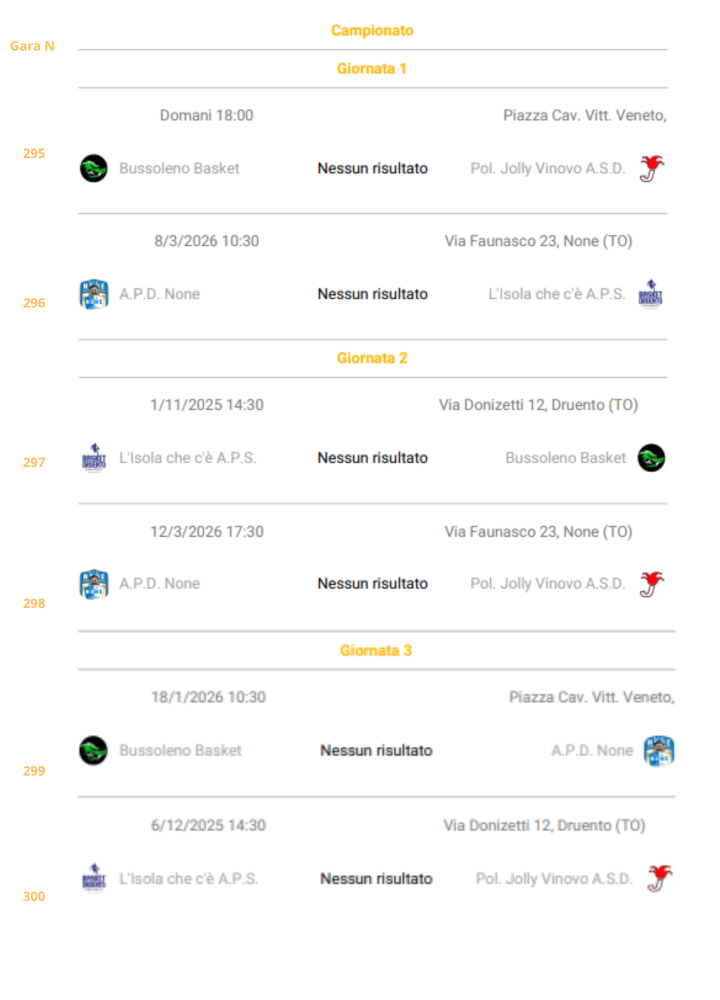720x1000 pixels.
Task: Open L'Isola che c'è logo in the 8/3/2026 match
Action: pyautogui.click(x=651, y=294)
